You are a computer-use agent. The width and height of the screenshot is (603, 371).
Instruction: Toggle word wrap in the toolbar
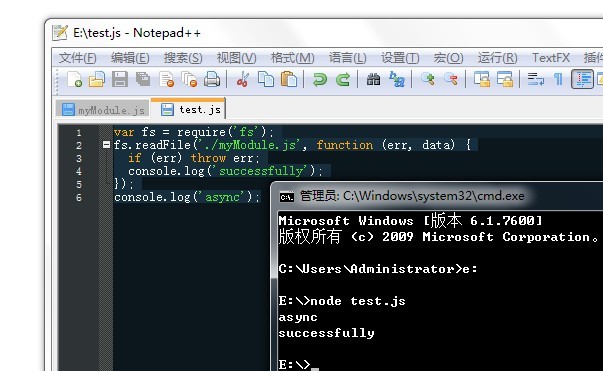tap(535, 79)
